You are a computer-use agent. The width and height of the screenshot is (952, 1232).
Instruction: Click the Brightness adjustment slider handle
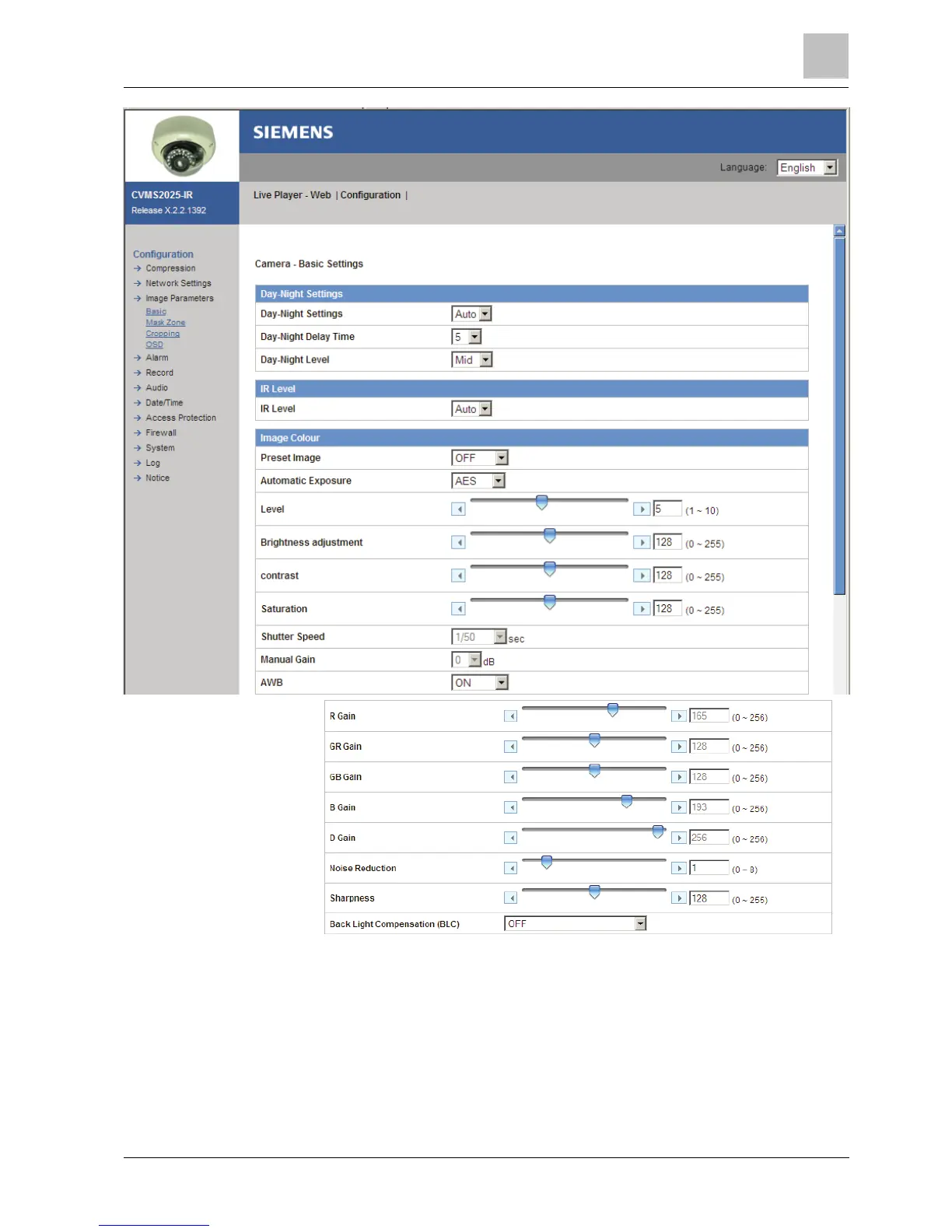[550, 535]
